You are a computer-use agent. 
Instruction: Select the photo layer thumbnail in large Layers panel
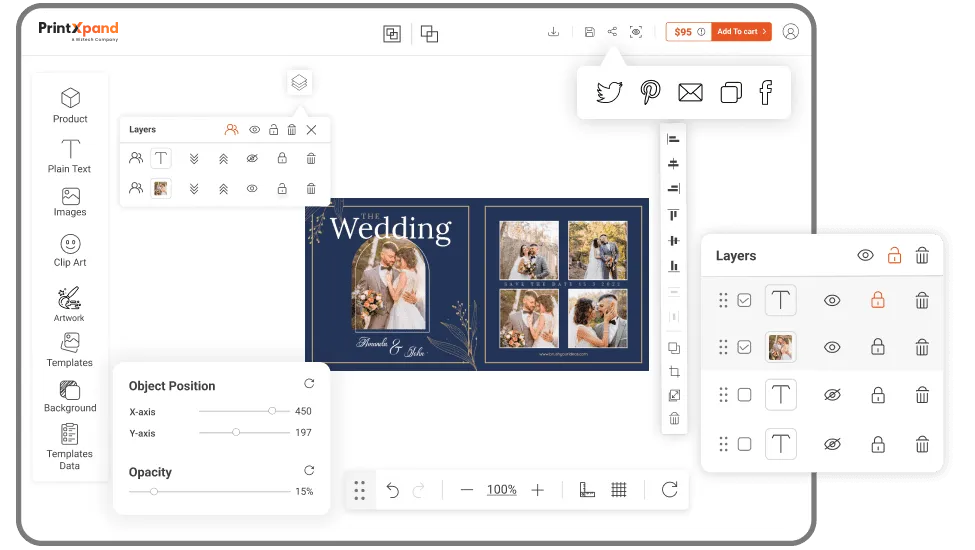click(780, 347)
